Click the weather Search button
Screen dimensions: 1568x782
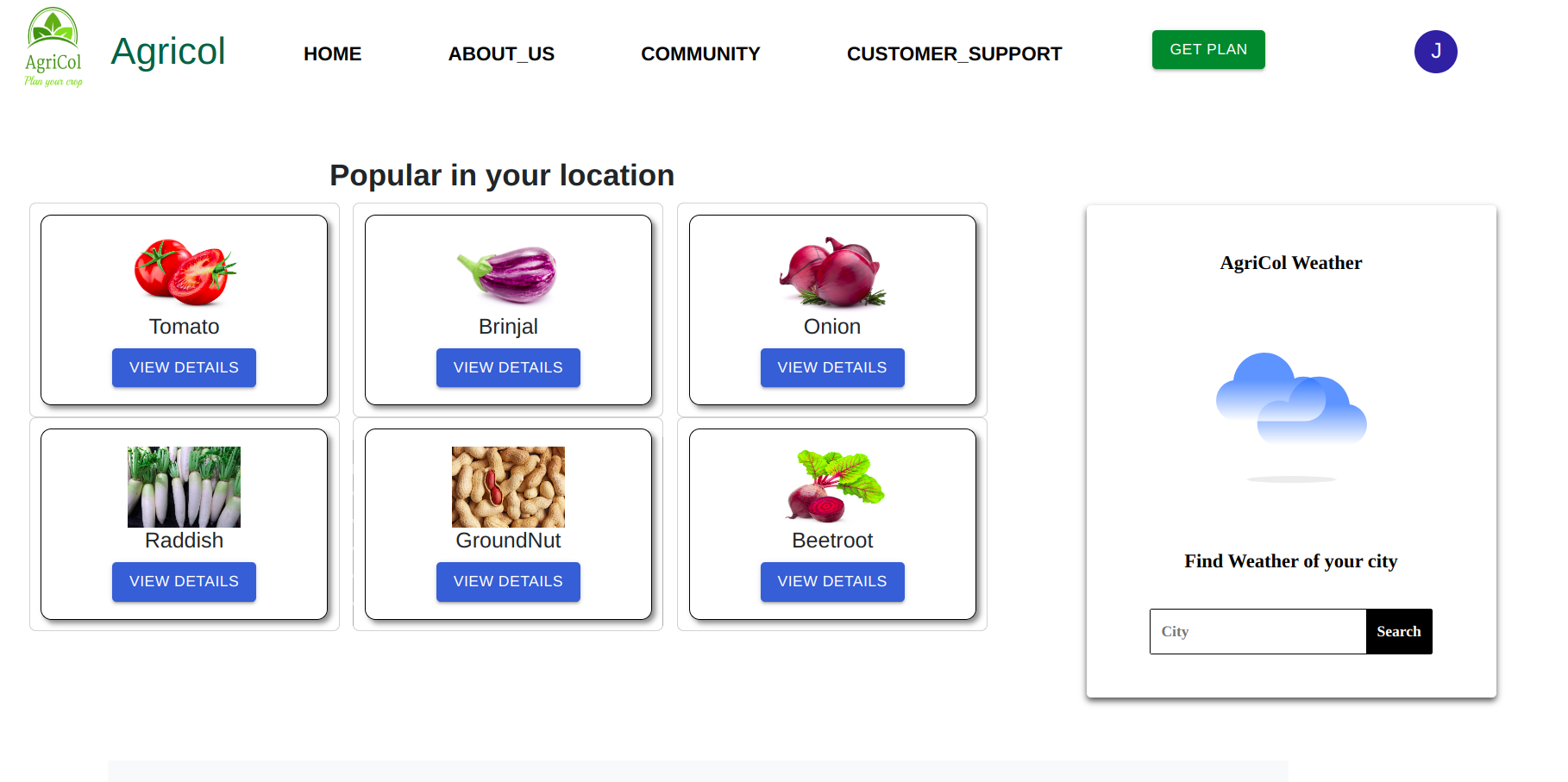pos(1399,631)
